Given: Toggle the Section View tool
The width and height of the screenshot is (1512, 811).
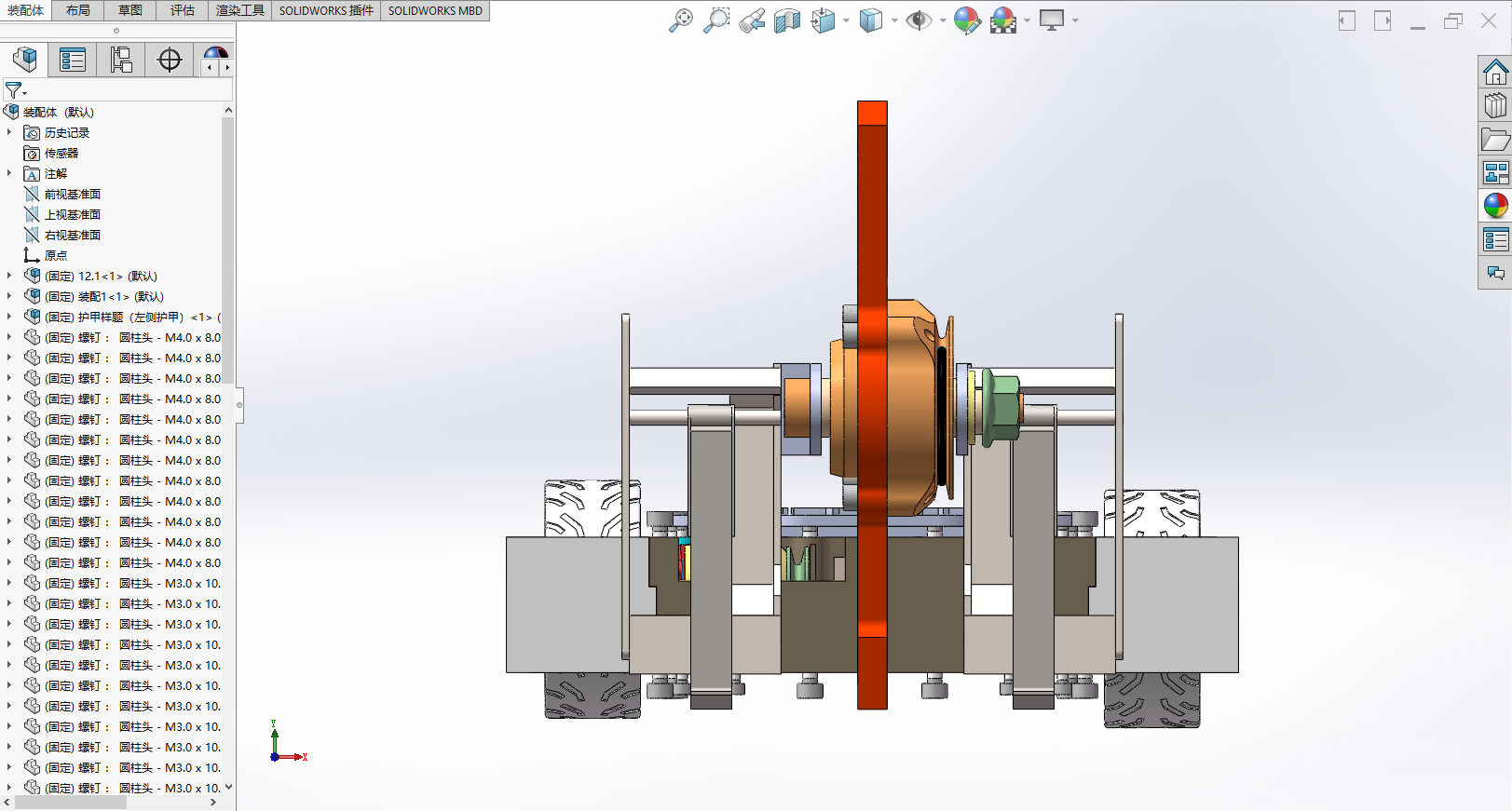Looking at the screenshot, I should point(787,20).
